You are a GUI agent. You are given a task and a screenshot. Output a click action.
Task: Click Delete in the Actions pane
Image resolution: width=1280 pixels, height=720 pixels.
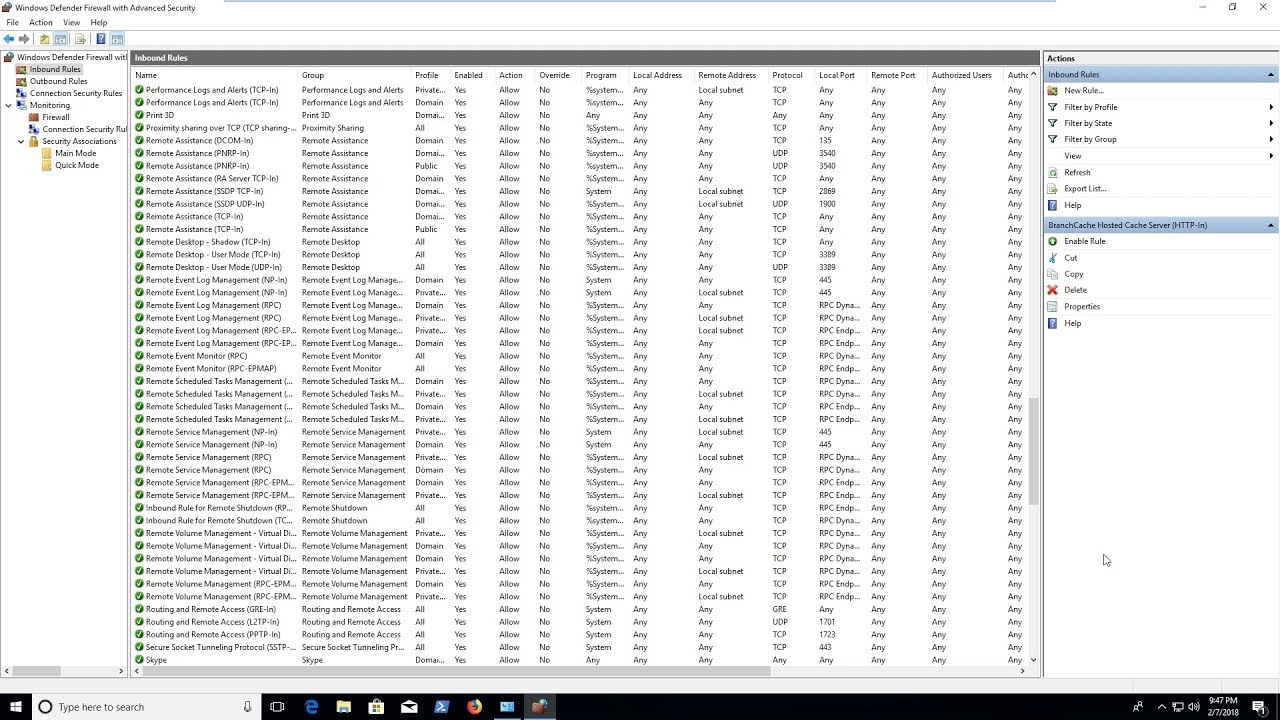point(1075,290)
